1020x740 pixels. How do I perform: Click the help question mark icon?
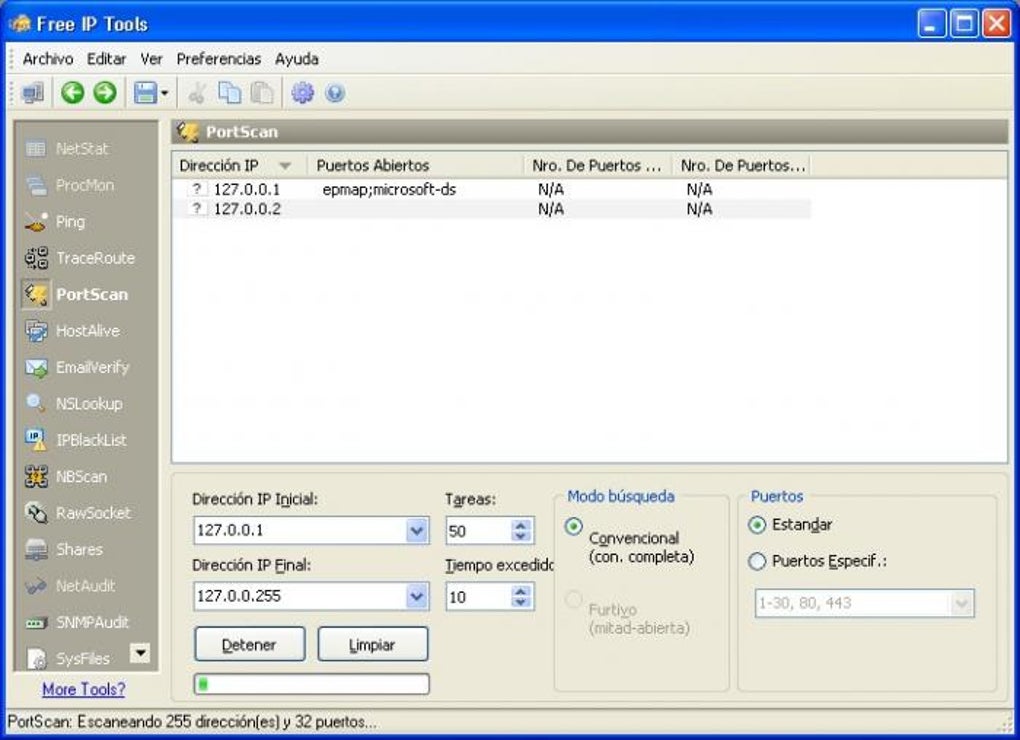point(335,93)
